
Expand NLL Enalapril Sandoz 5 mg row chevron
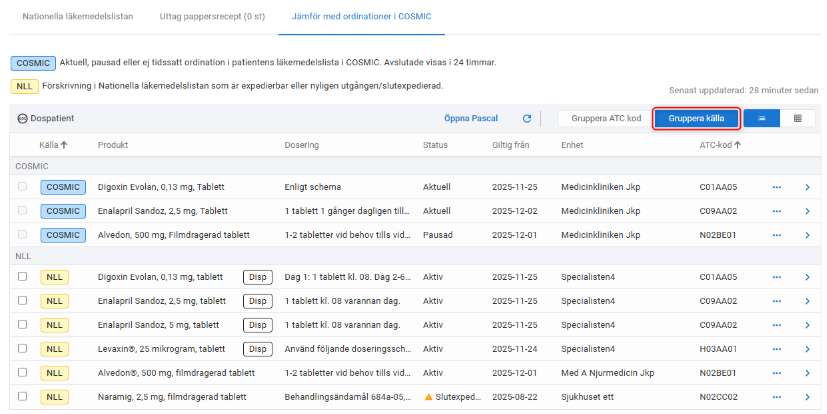click(807, 325)
